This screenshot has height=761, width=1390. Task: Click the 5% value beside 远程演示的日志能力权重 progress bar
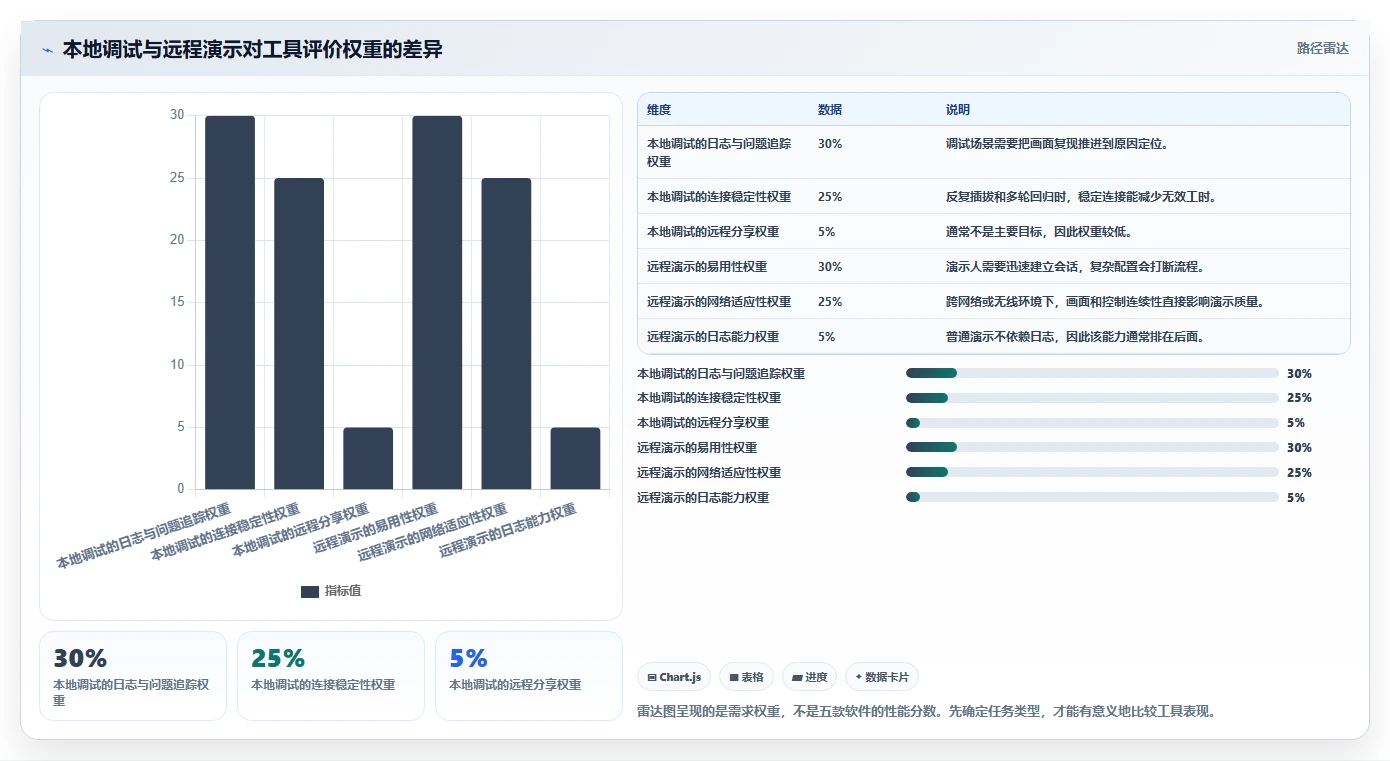pyautogui.click(x=1296, y=498)
